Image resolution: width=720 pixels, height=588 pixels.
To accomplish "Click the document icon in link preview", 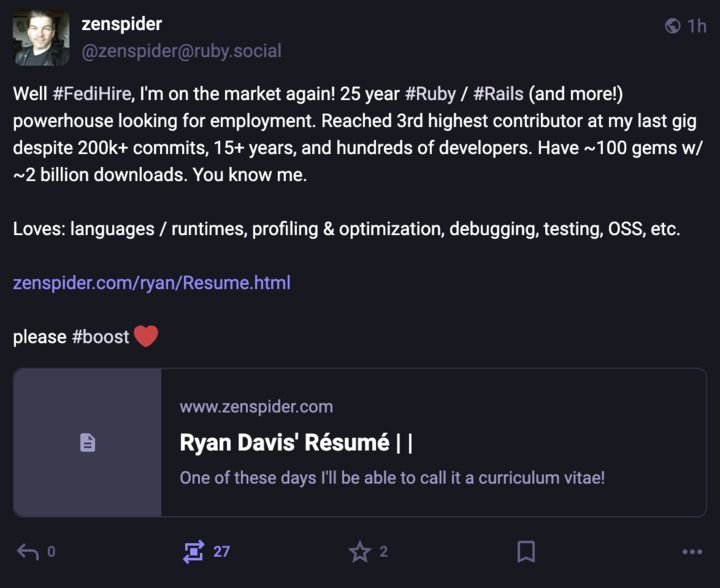I will (87, 443).
